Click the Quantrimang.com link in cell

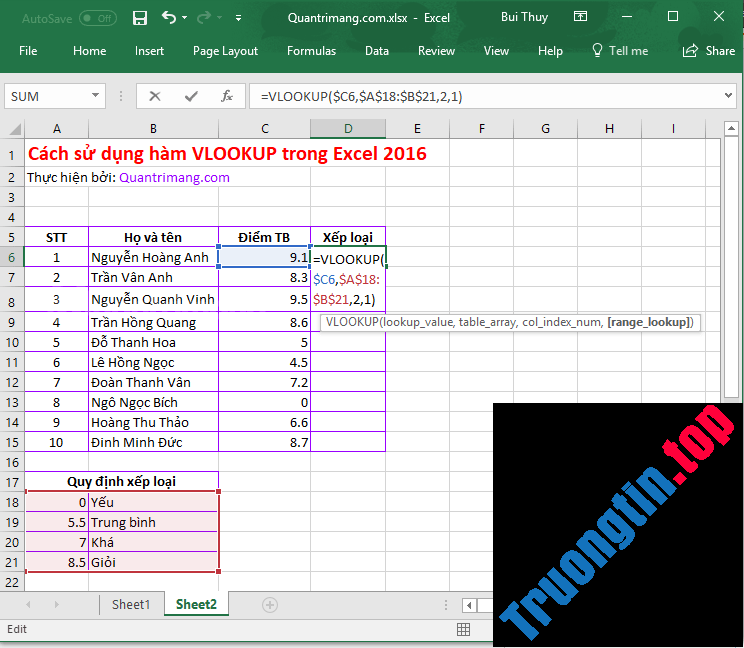(174, 177)
